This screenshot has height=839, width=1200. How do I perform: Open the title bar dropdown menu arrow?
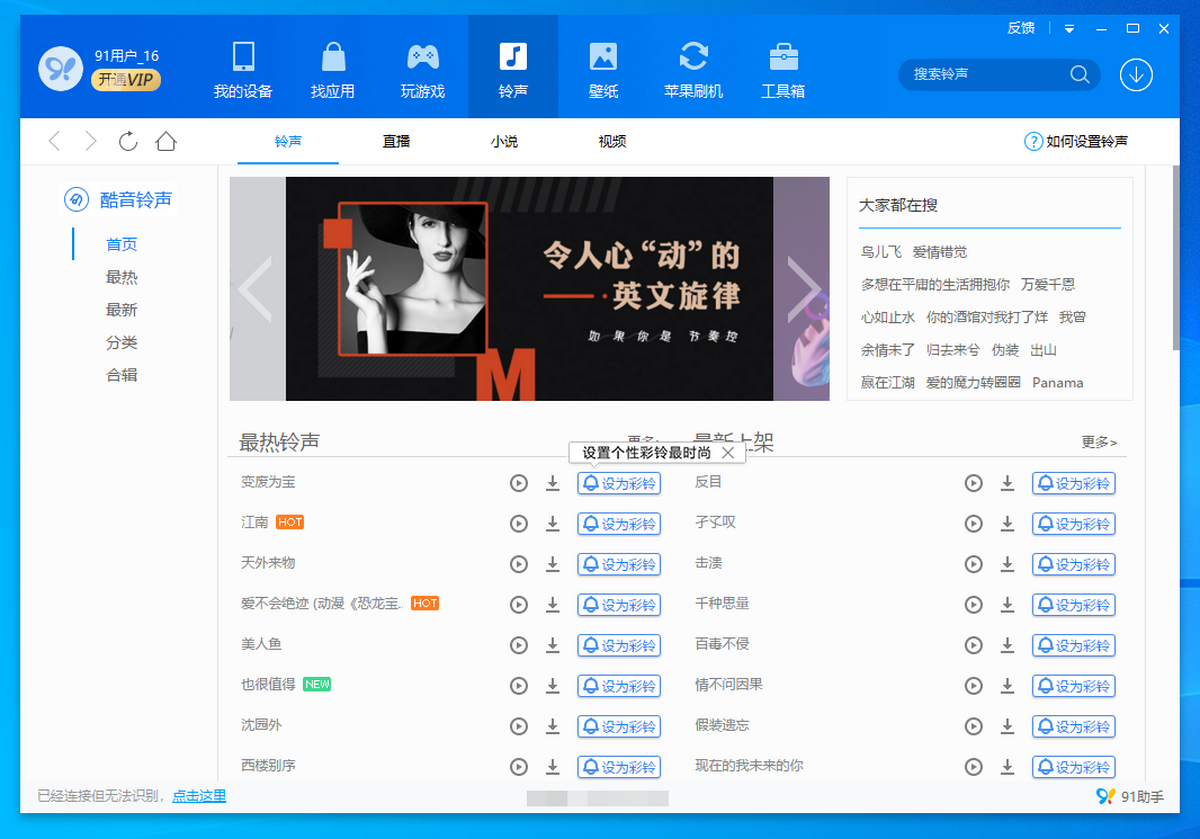(x=1069, y=29)
